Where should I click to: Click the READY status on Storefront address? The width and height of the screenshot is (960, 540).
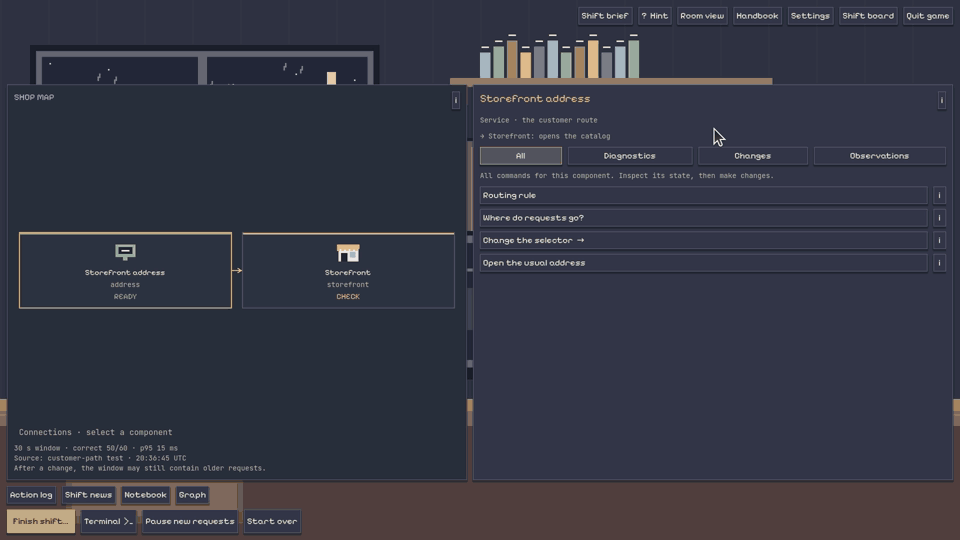(x=125, y=296)
